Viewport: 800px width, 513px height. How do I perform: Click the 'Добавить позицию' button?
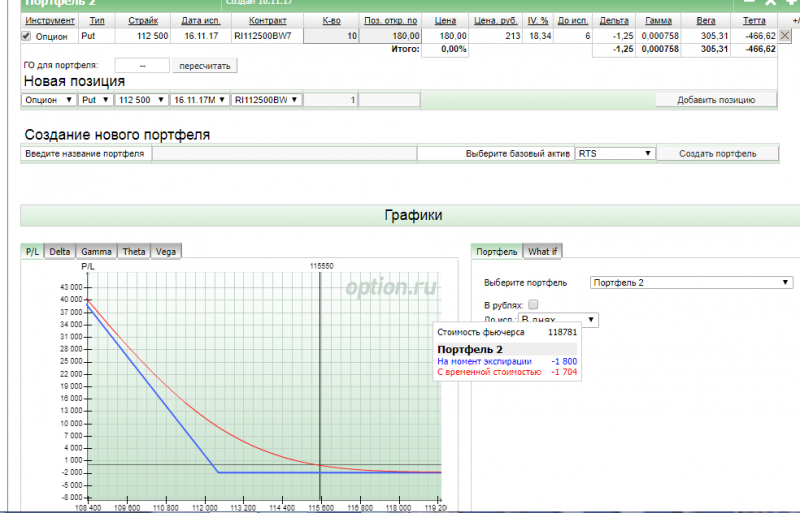coord(717,100)
